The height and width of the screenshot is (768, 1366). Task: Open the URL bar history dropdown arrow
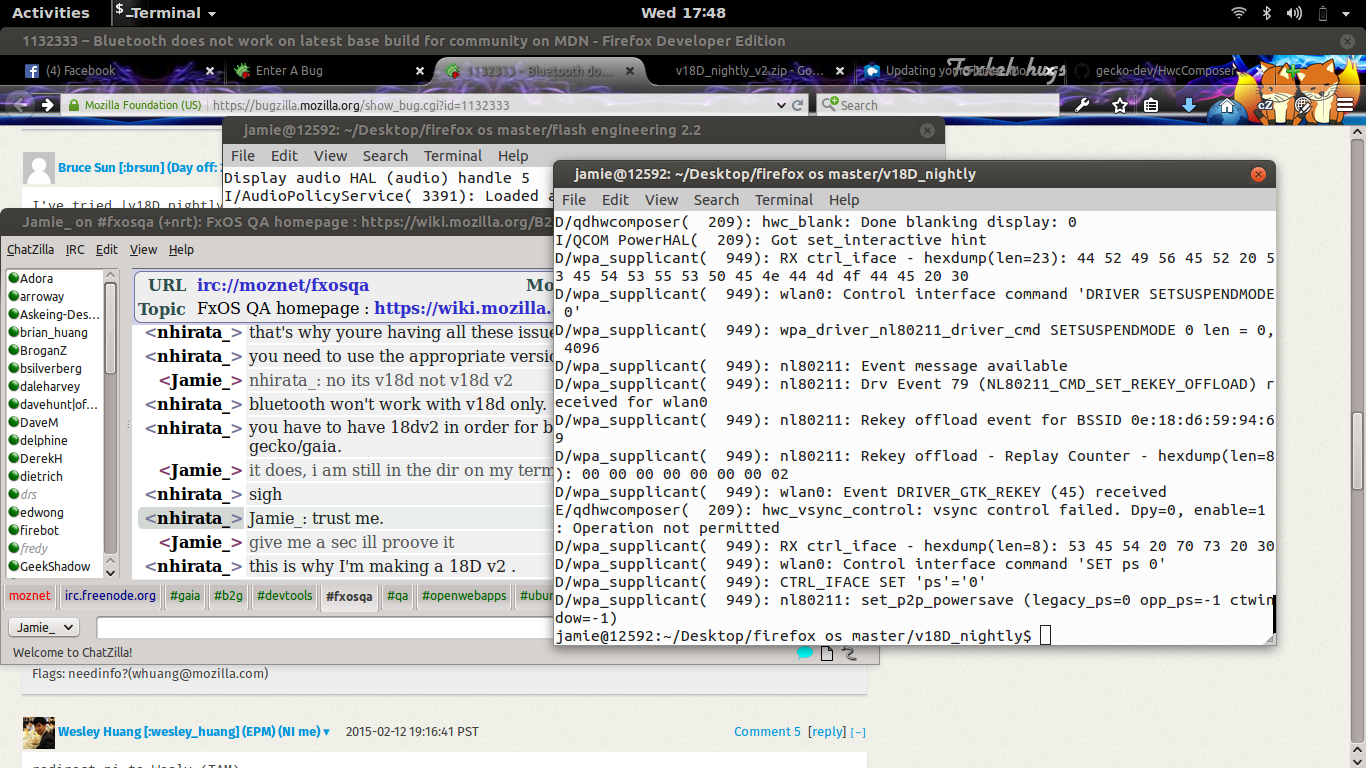pyautogui.click(x=781, y=105)
